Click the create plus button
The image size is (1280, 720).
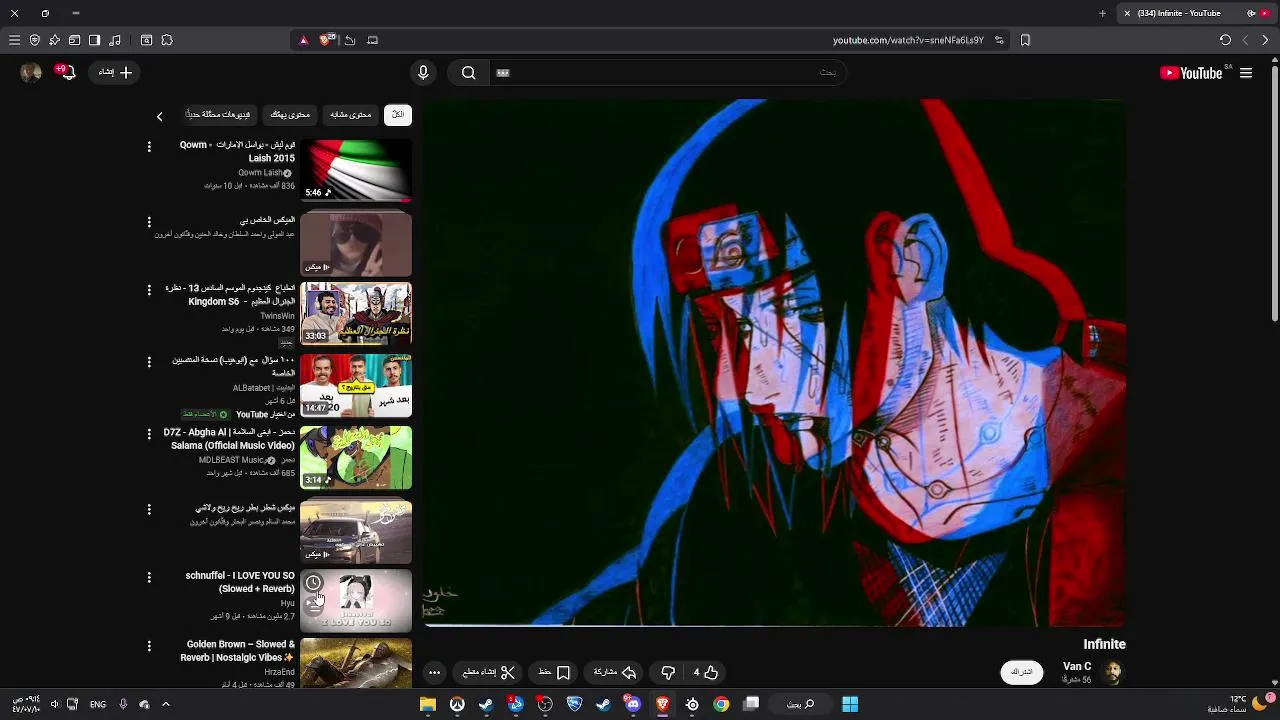(x=115, y=72)
